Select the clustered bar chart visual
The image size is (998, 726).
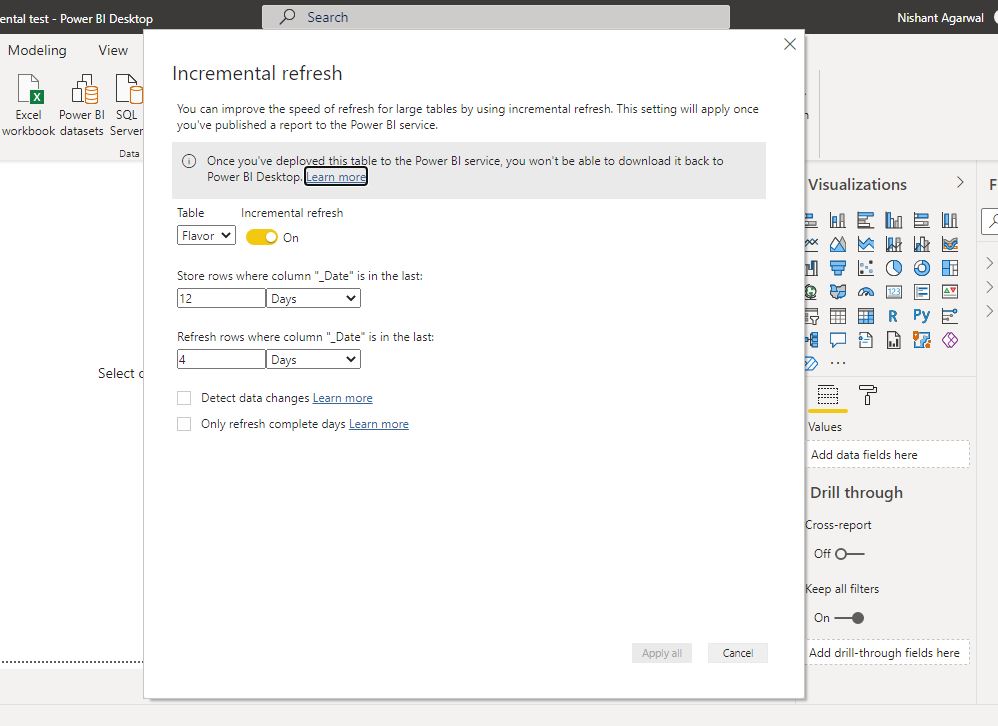pos(866,220)
